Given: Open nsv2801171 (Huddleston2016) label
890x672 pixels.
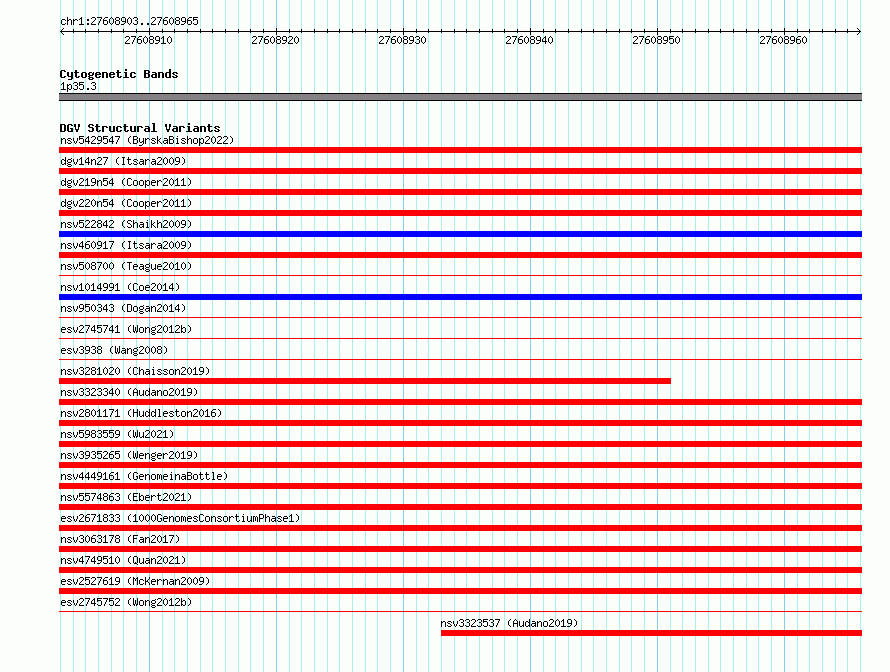Looking at the screenshot, I should 141,413.
